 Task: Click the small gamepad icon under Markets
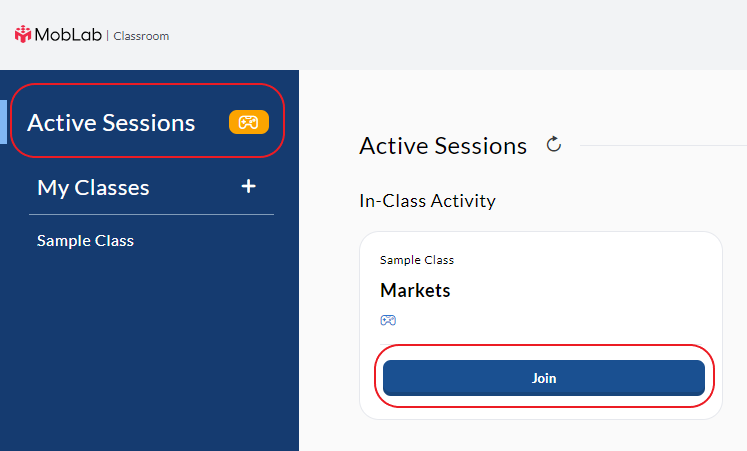click(388, 320)
